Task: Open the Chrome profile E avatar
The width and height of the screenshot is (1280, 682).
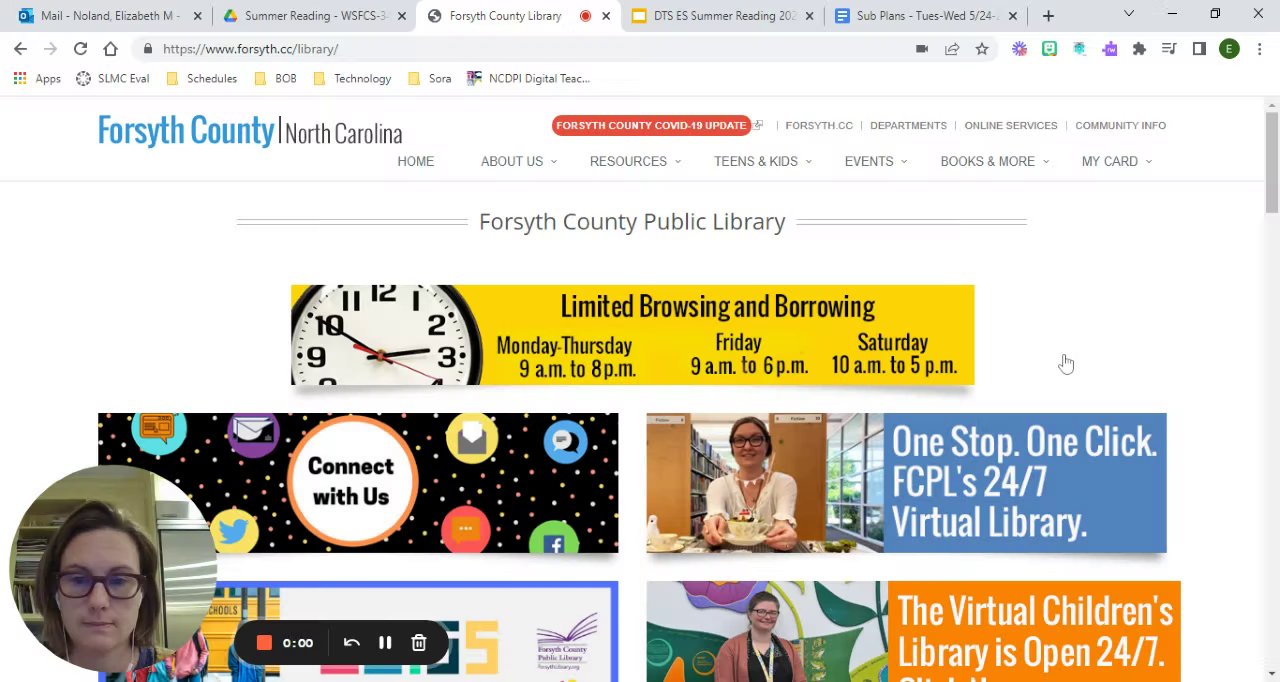Action: (x=1229, y=48)
